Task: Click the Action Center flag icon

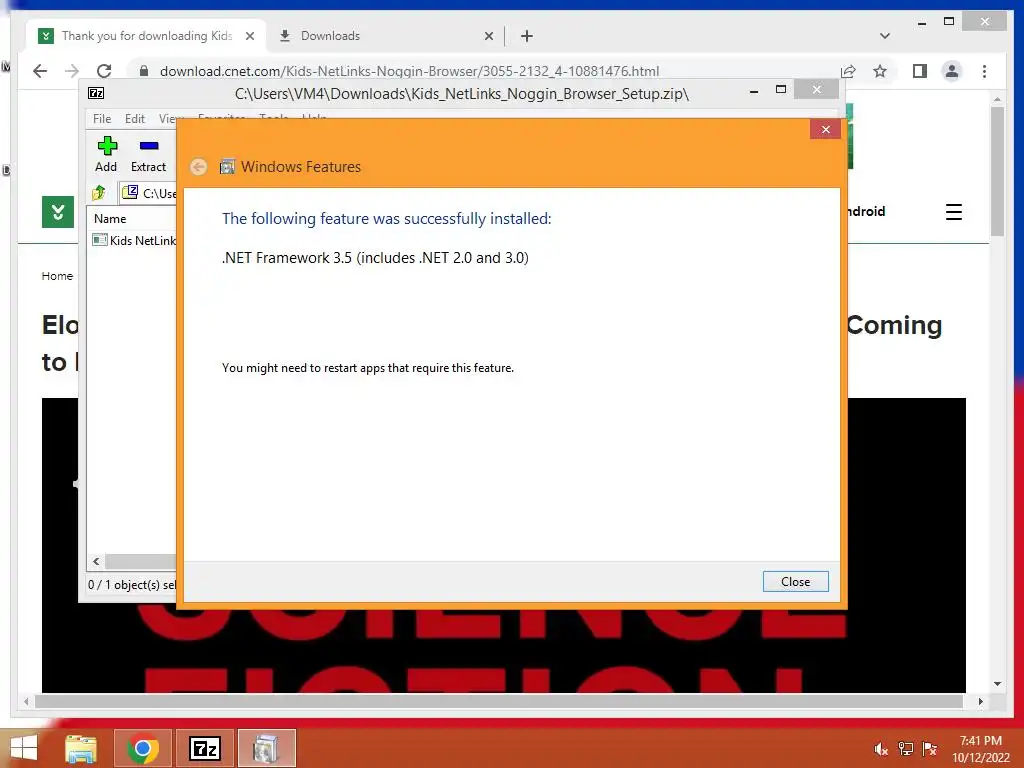Action: [930, 749]
